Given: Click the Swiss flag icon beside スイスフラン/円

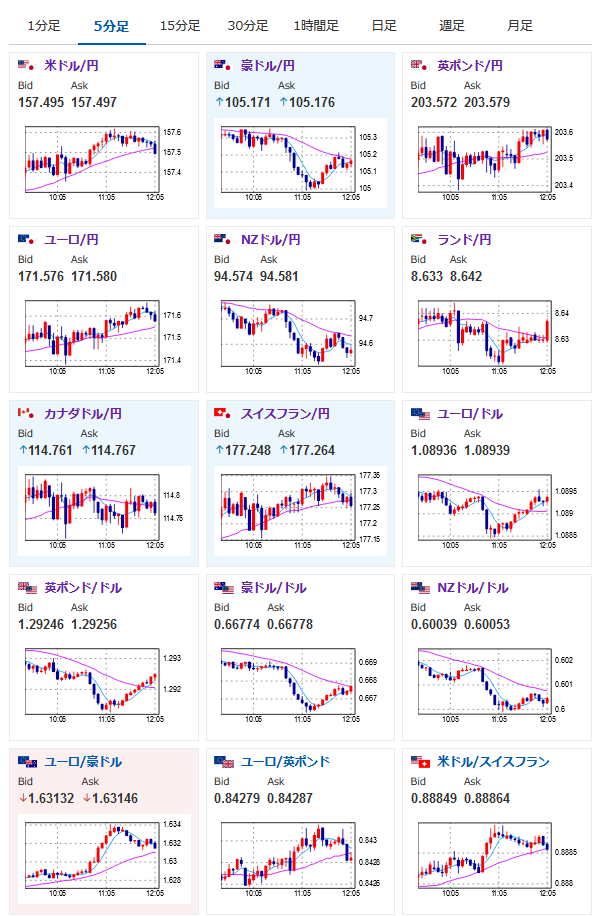Looking at the screenshot, I should 222,414.
